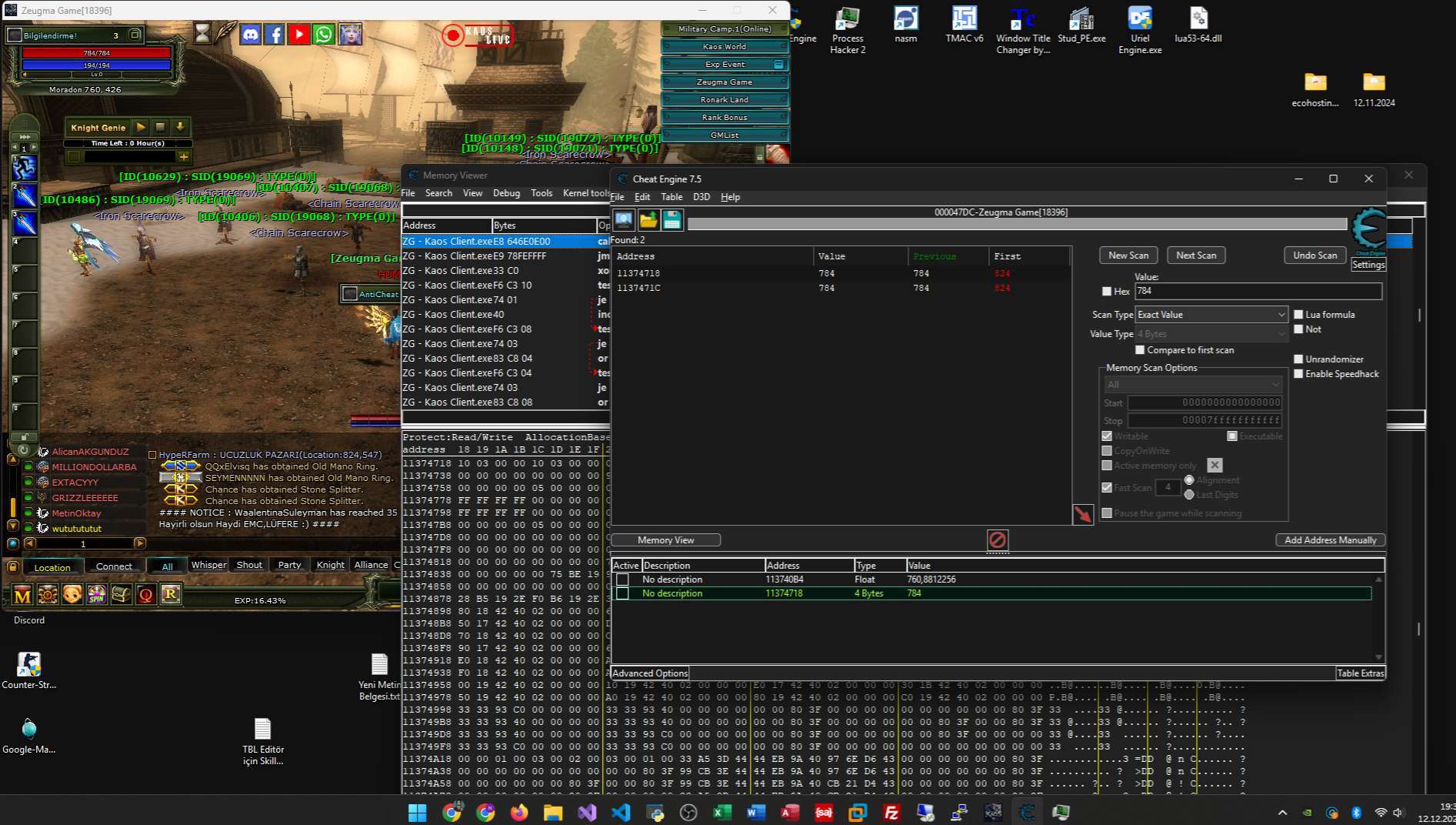This screenshot has height=825, width=1456.
Task: Open the memory region All dropdown
Action: click(1193, 385)
